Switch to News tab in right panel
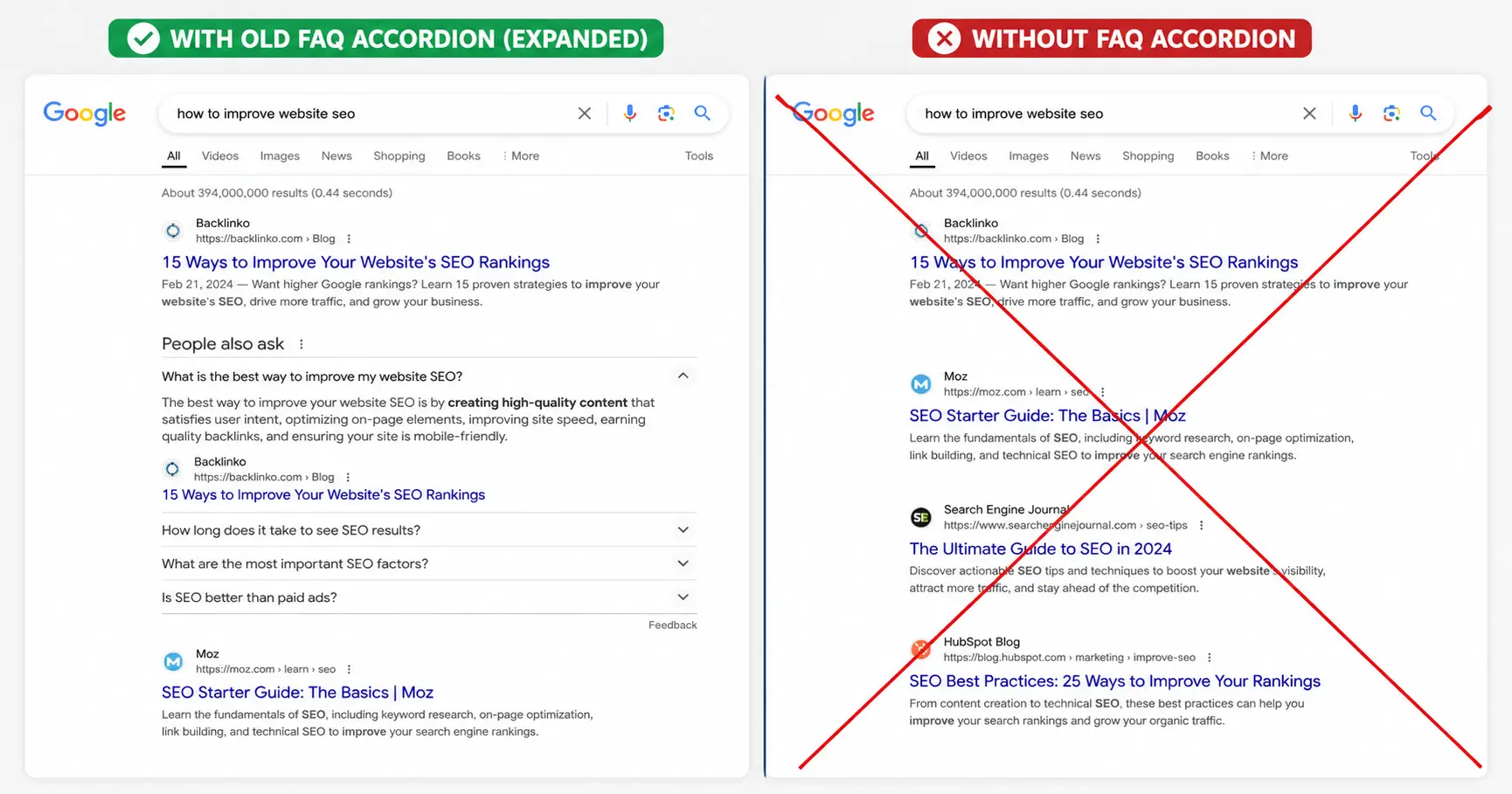 [1085, 155]
